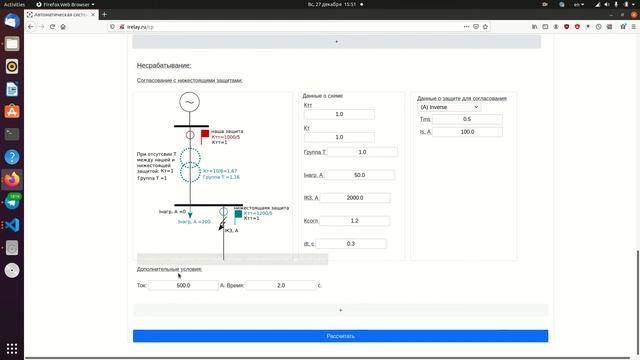Screen dimensions: 640x360
Task: Open Visual Studio Code from dock
Action: coord(12,225)
